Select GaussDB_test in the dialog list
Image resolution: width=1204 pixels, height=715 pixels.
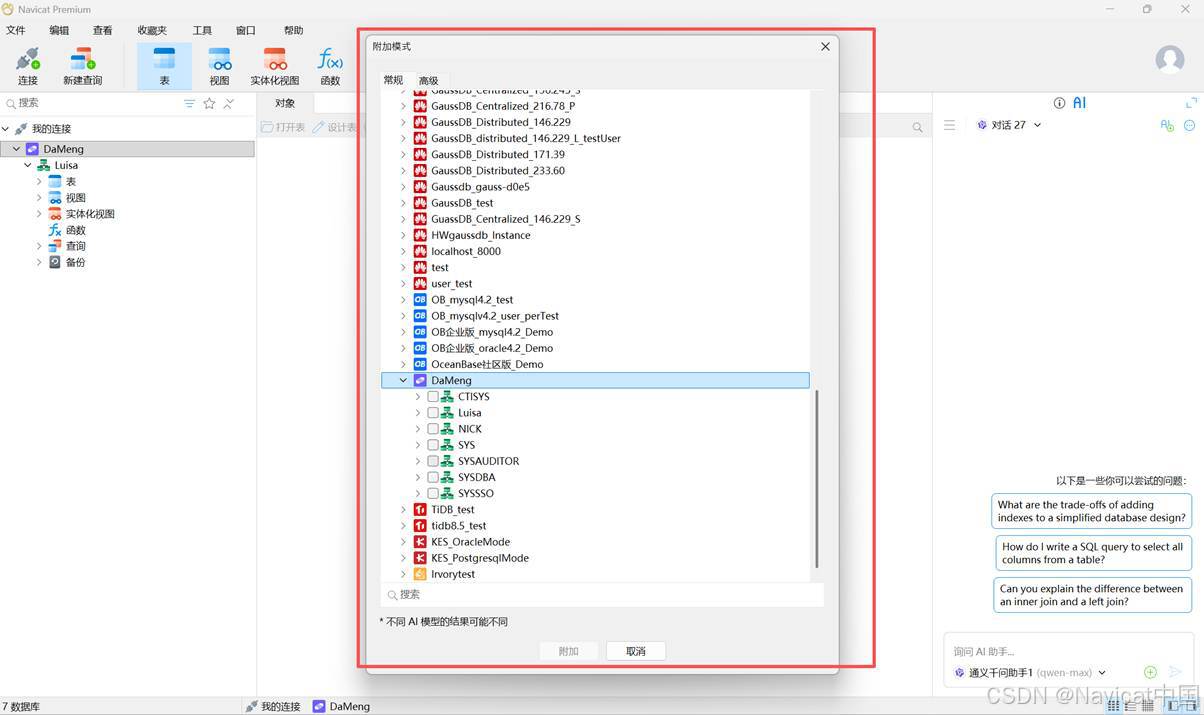point(462,203)
